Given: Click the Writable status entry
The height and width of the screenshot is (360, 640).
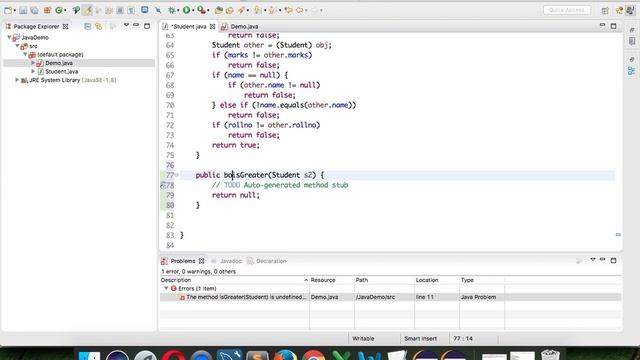Looking at the screenshot, I should 363,338.
